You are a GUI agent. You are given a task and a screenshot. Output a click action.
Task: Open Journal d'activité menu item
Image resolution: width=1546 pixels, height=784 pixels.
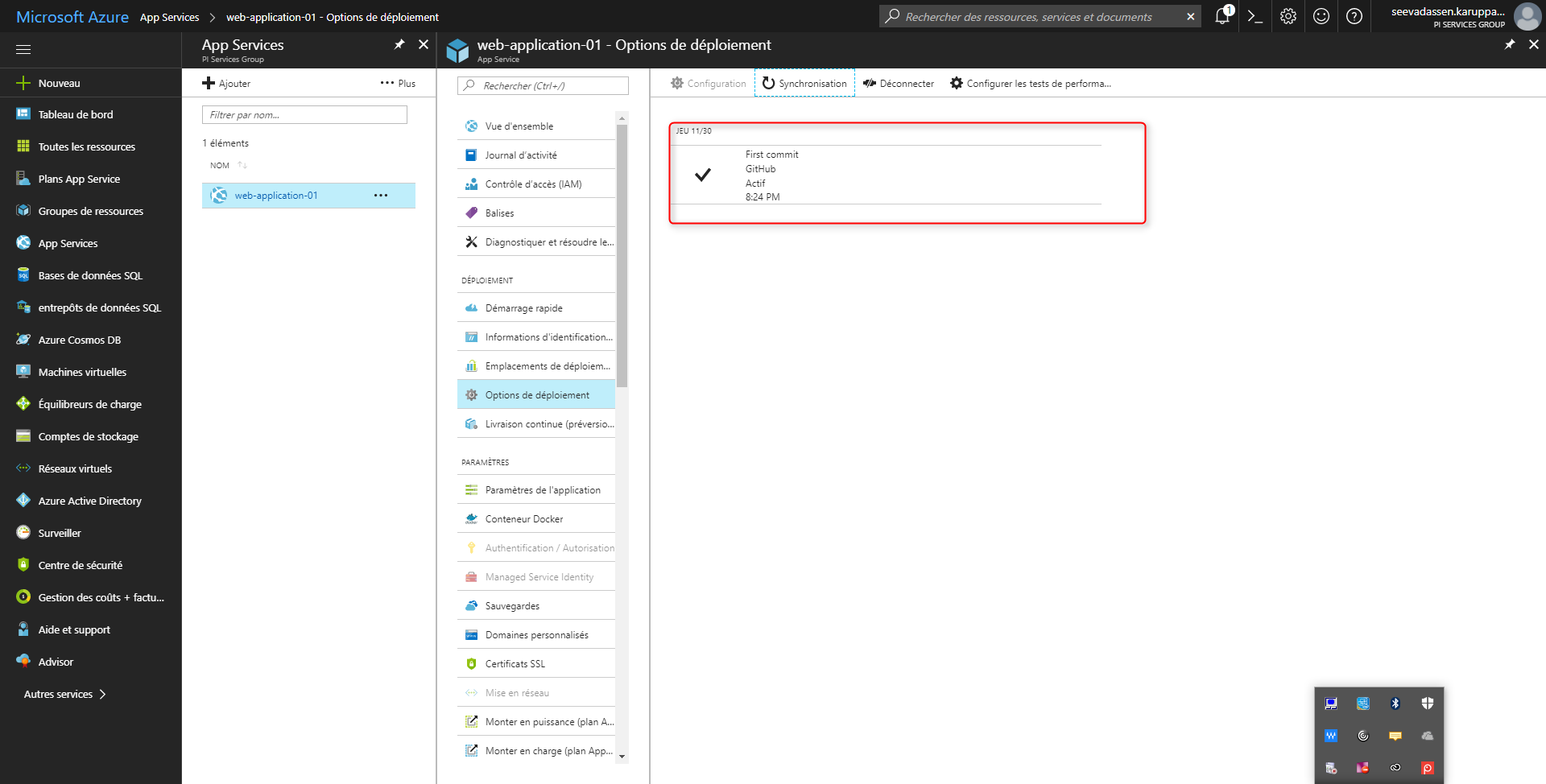pyautogui.click(x=521, y=155)
